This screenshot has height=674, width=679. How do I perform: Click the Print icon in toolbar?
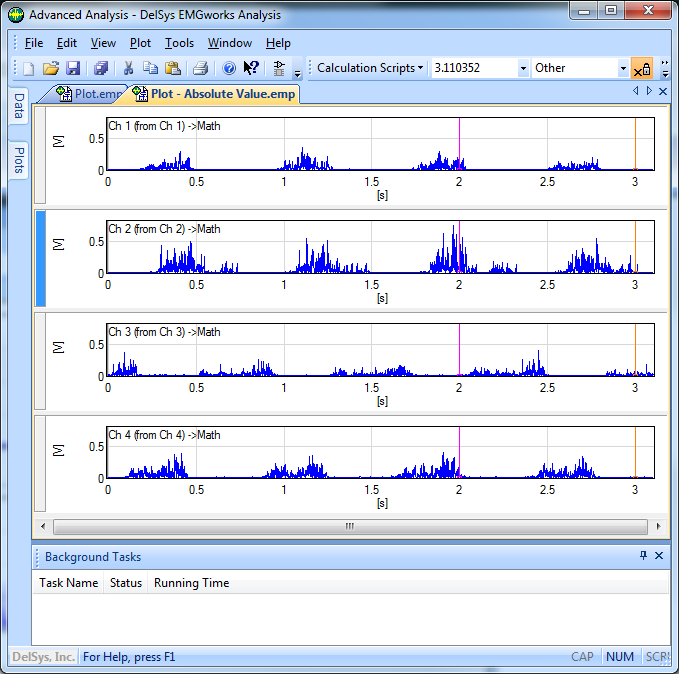click(x=200, y=69)
